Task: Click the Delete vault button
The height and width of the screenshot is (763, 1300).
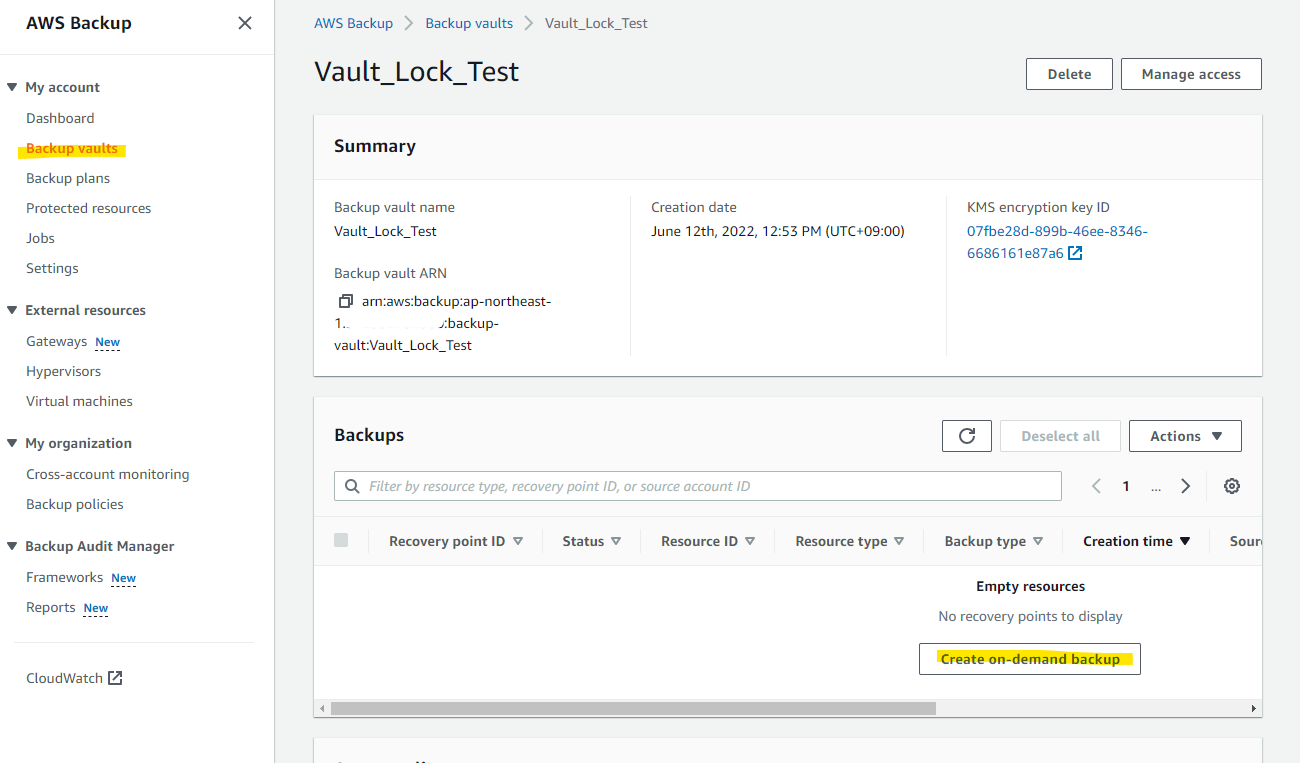Action: point(1069,73)
